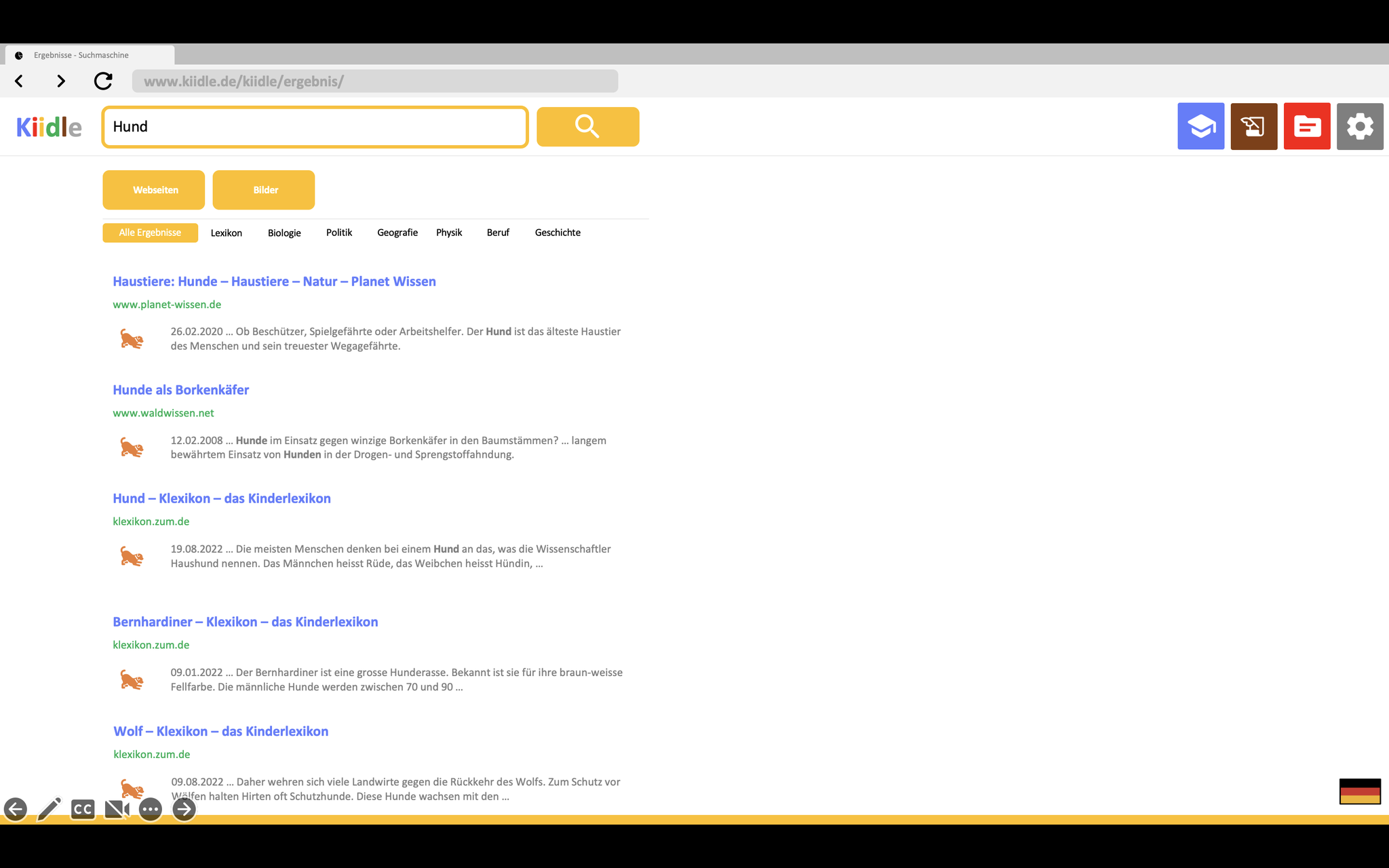
Task: Select the Alle Ergebnisse filter
Action: tap(150, 233)
